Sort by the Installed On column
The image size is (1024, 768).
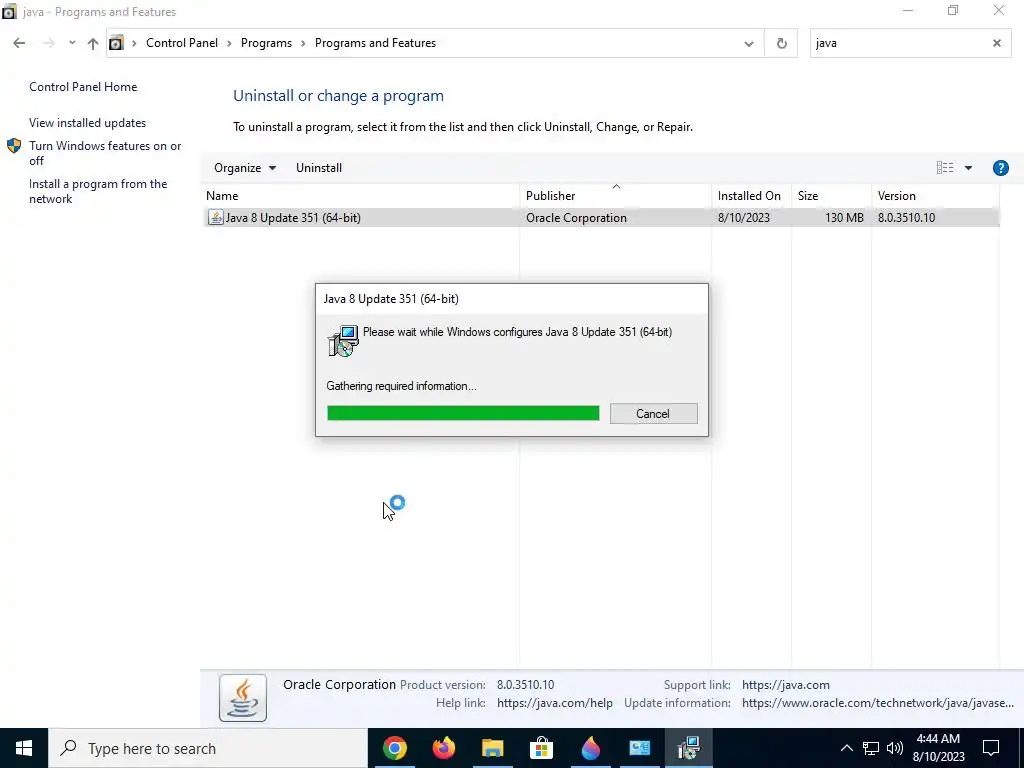coord(749,196)
